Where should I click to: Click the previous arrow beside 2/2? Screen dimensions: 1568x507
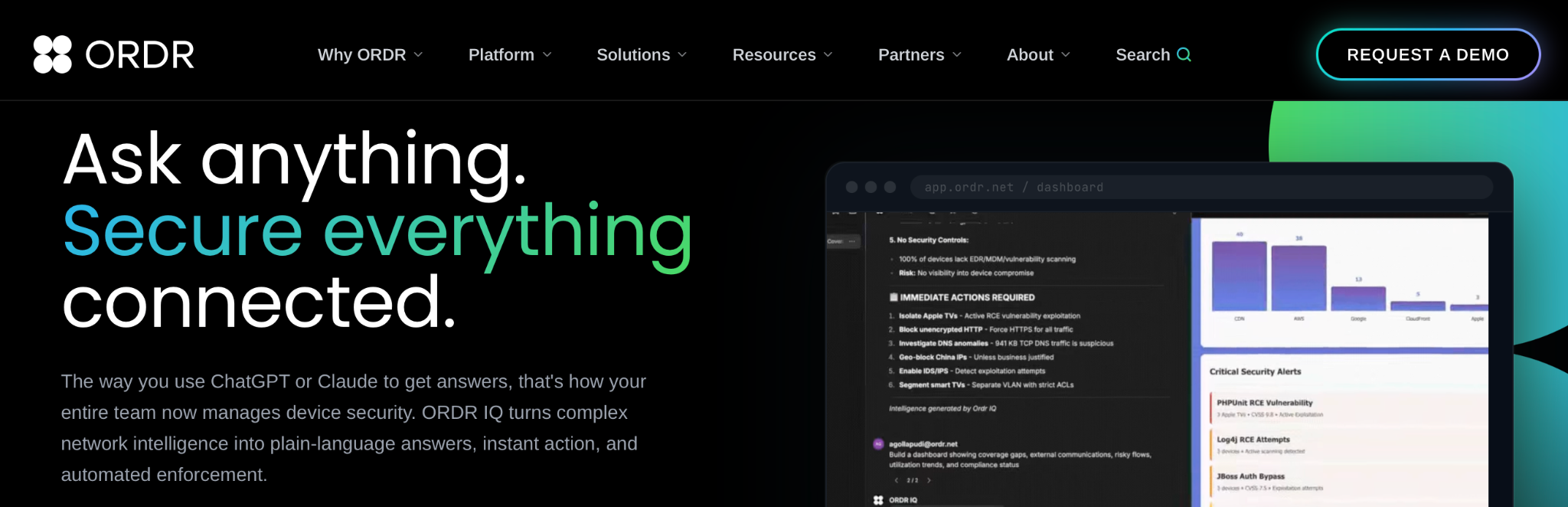pos(897,480)
